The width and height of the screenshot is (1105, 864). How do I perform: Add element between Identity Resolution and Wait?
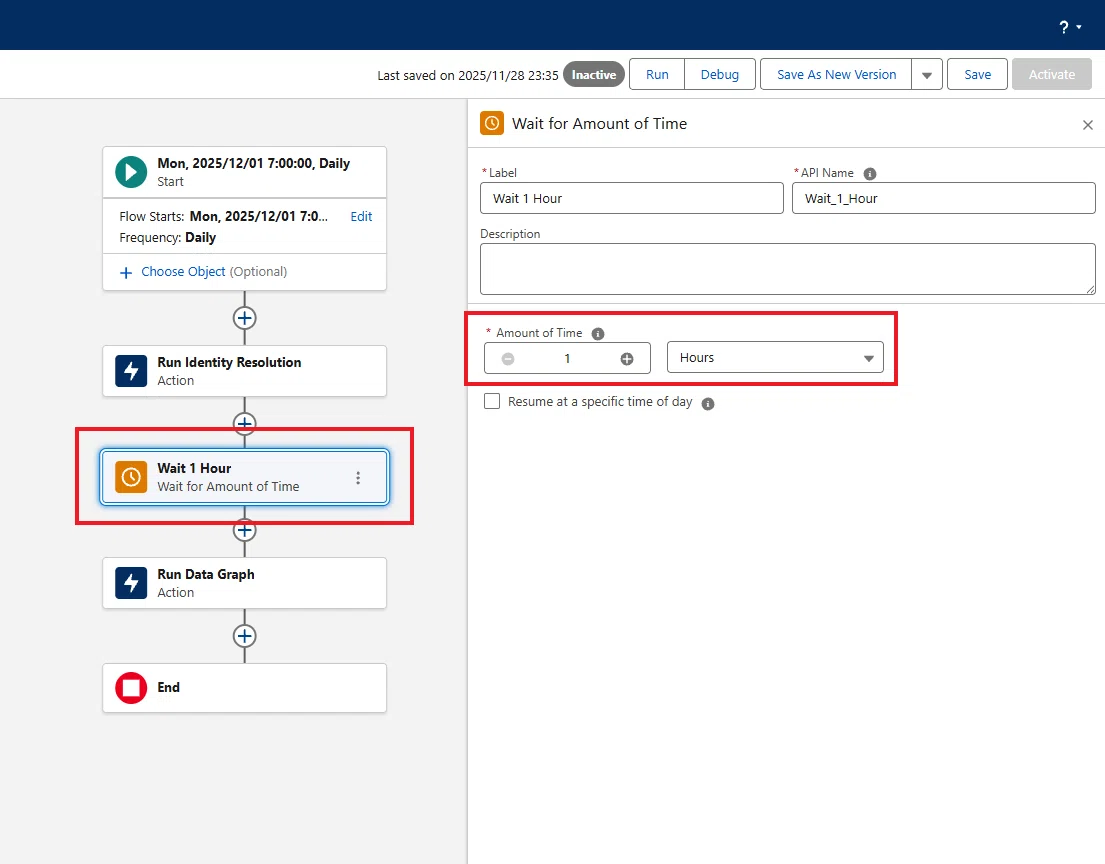click(245, 424)
